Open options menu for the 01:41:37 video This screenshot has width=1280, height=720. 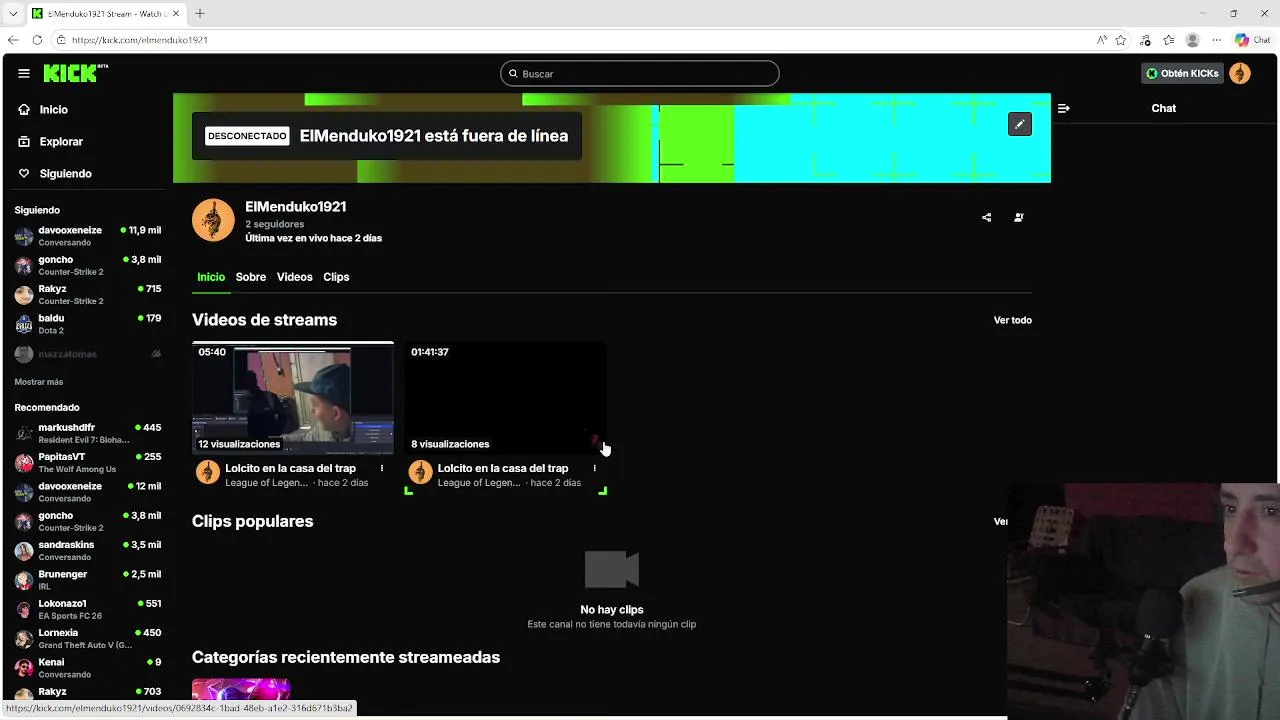(594, 468)
